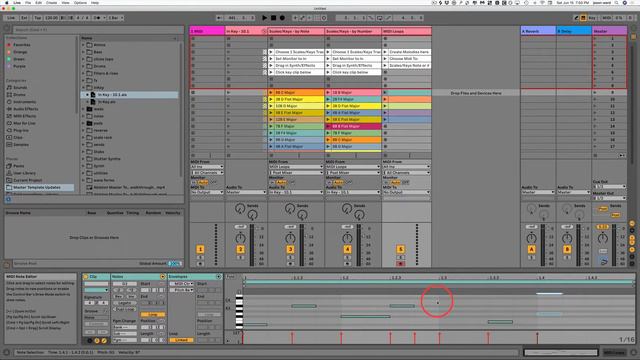The height and width of the screenshot is (360, 640).
Task: Toggle return track A activator
Action: [x=531, y=249]
